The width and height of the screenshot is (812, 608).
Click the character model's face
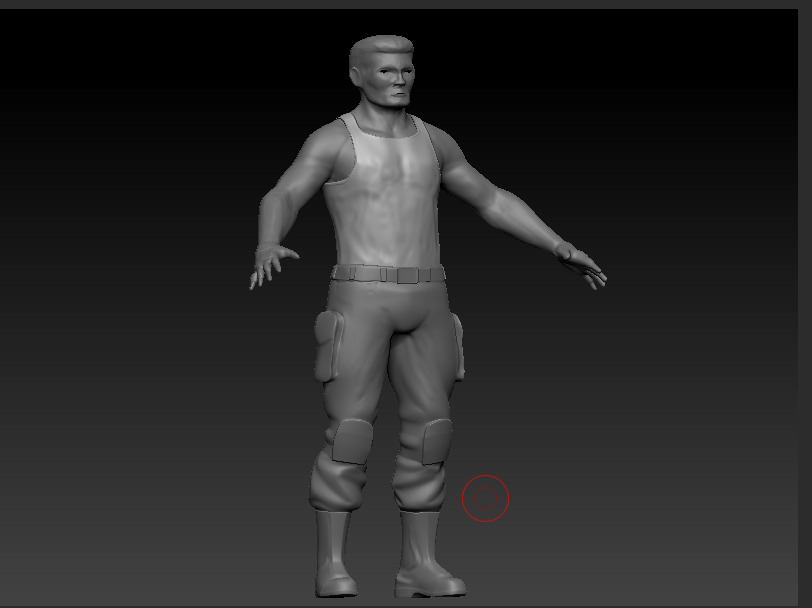click(x=395, y=80)
